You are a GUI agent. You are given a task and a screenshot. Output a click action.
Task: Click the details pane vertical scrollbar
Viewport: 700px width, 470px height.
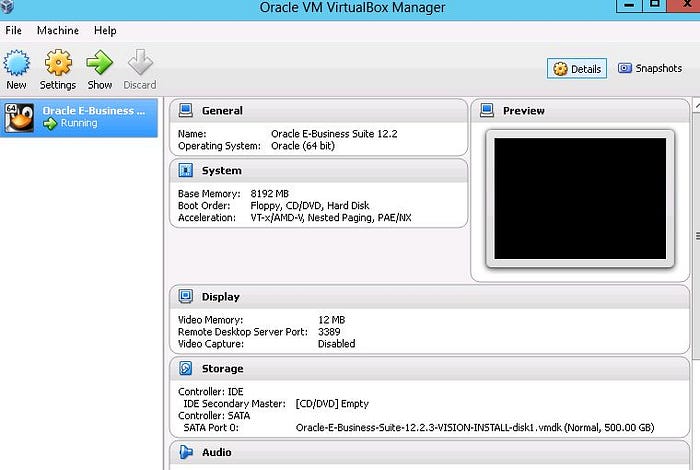[696, 235]
